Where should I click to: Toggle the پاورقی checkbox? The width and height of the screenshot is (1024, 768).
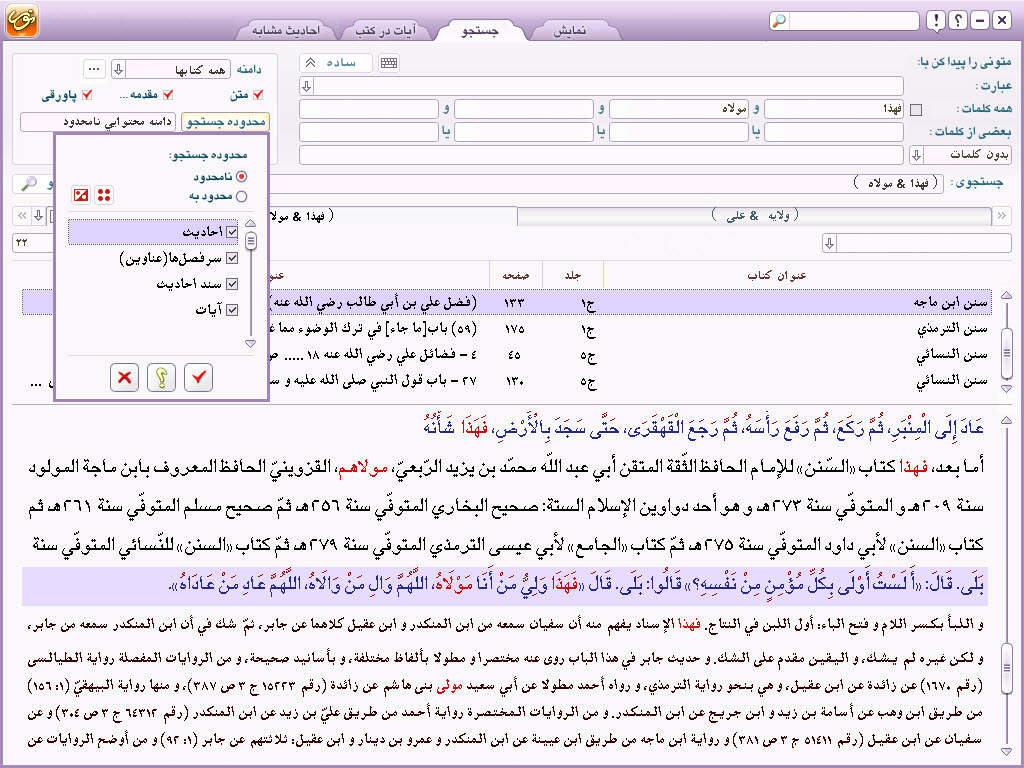tap(87, 95)
